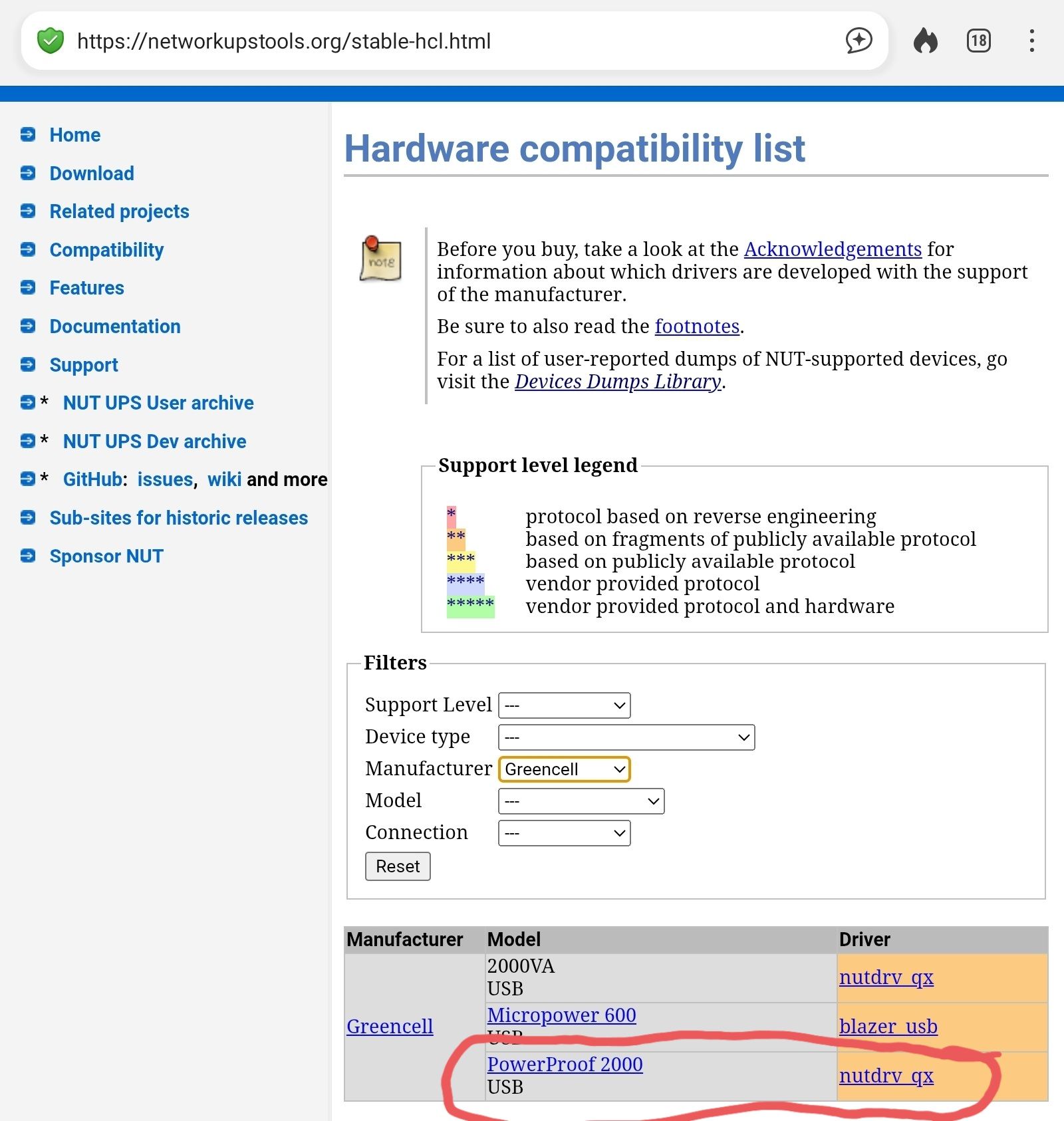Open the wiki link

[225, 479]
